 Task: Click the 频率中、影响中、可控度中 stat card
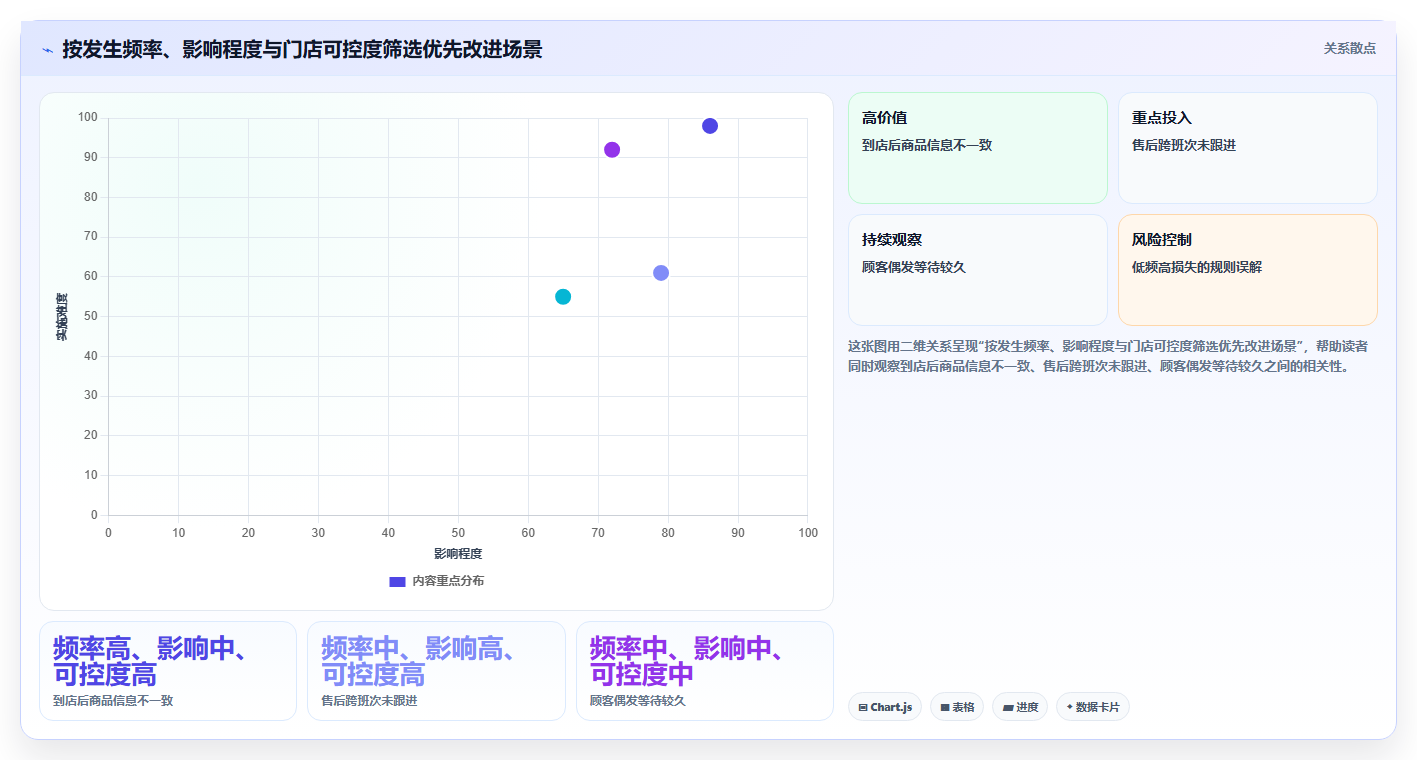[x=705, y=671]
